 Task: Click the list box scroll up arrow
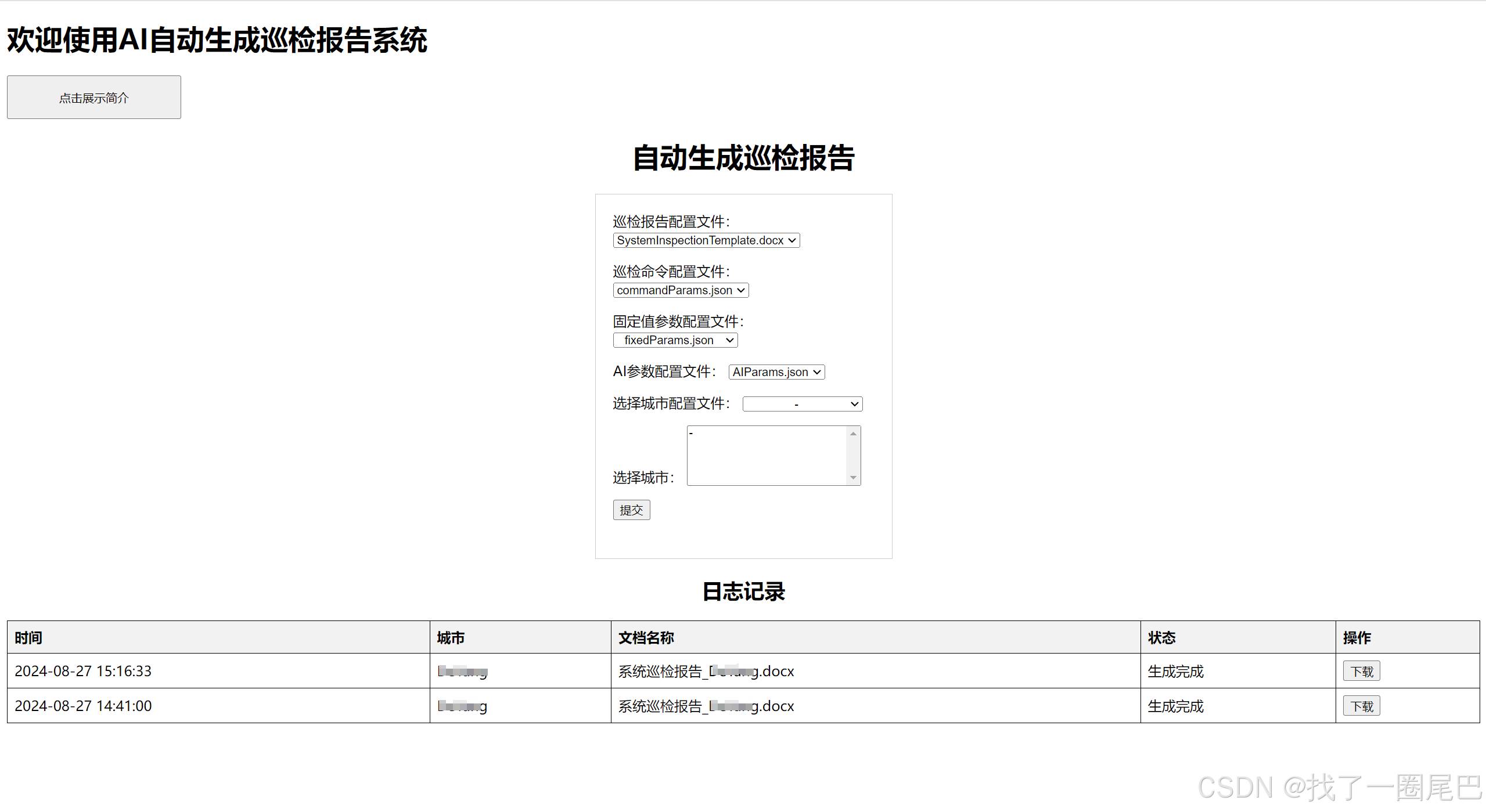[853, 434]
